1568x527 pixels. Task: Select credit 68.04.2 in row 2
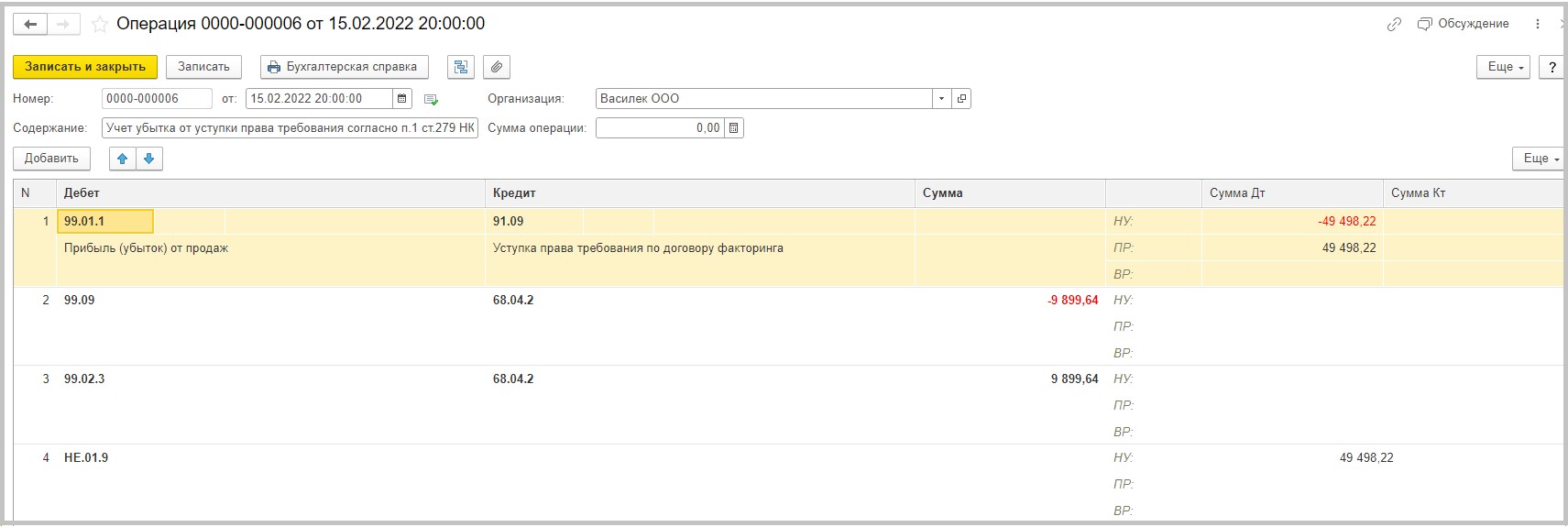click(x=513, y=300)
